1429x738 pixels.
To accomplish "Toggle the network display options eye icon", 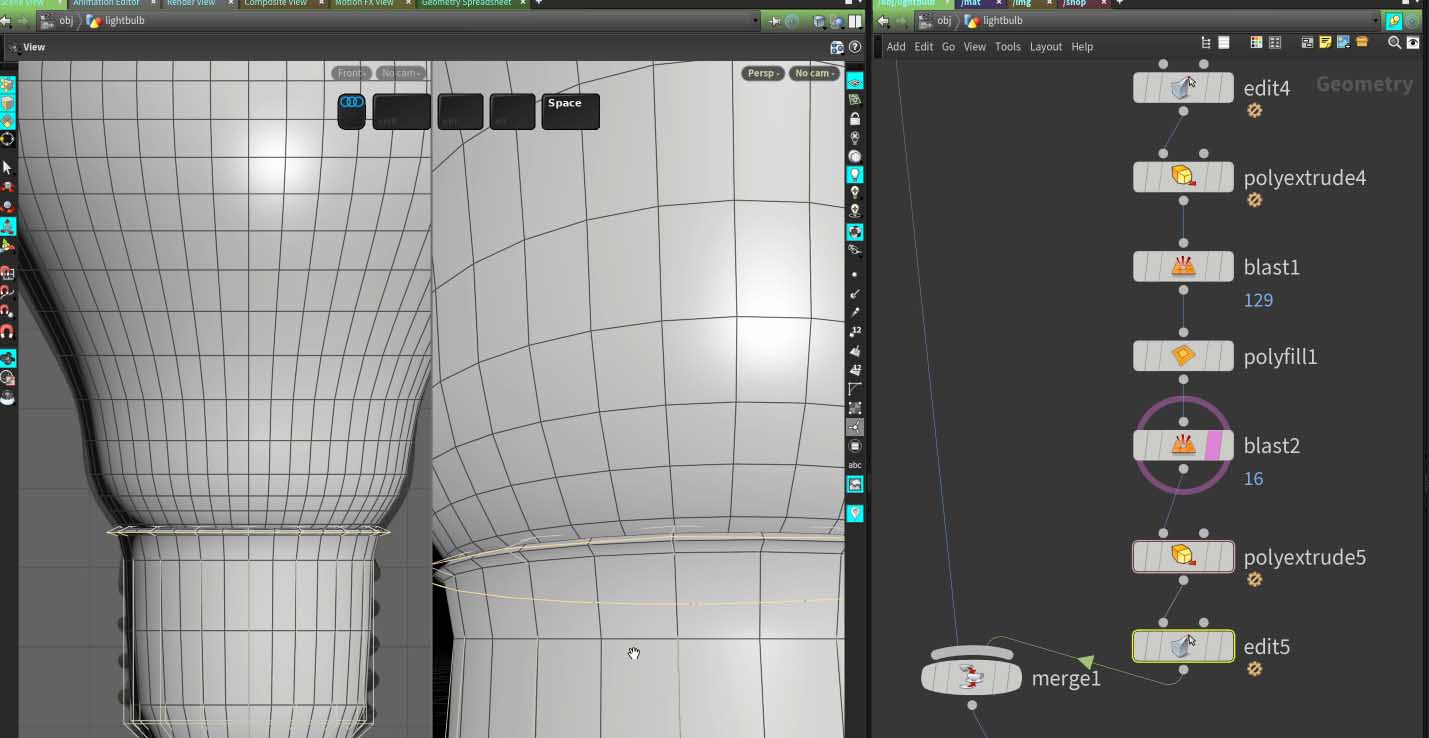I will [x=1413, y=43].
